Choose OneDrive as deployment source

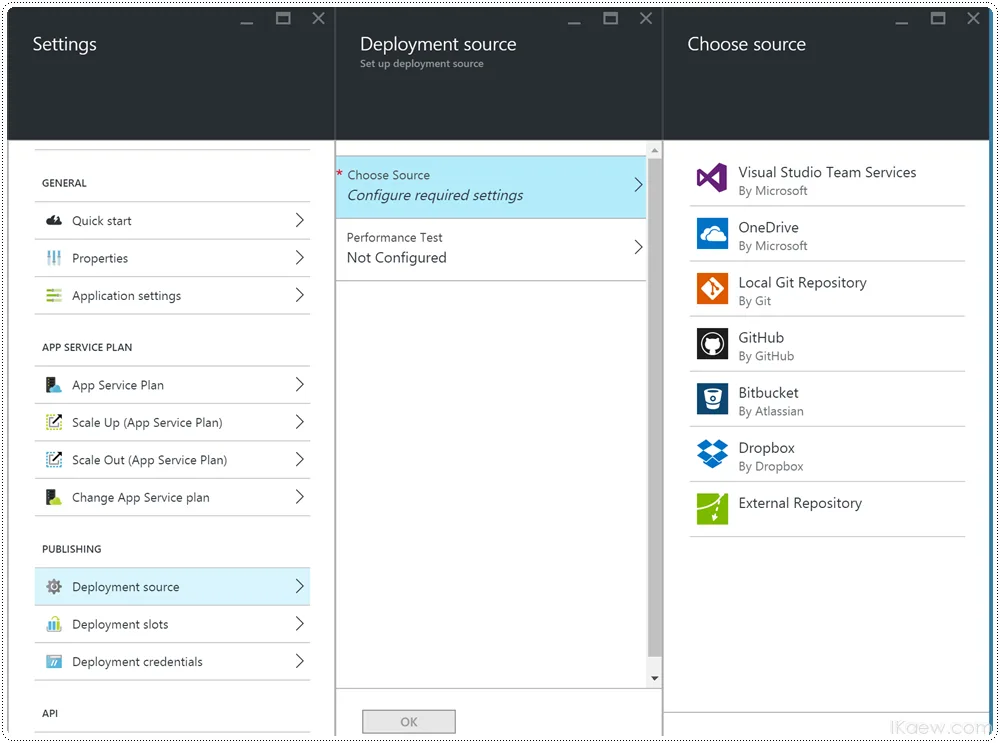coord(827,234)
